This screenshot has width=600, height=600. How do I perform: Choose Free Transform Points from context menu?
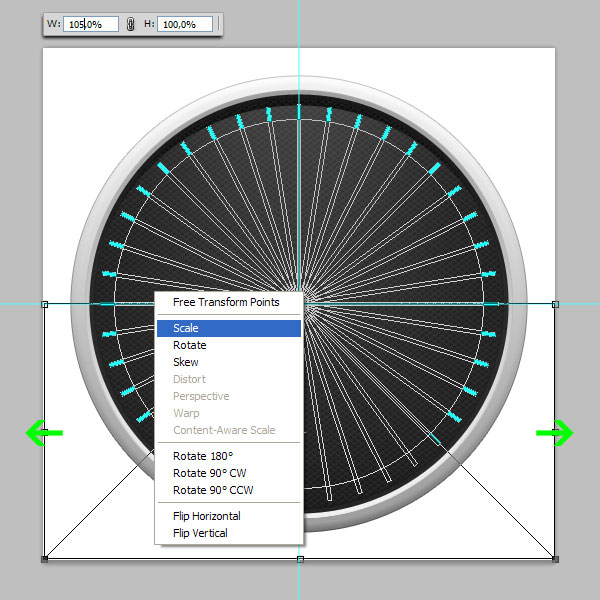click(229, 302)
